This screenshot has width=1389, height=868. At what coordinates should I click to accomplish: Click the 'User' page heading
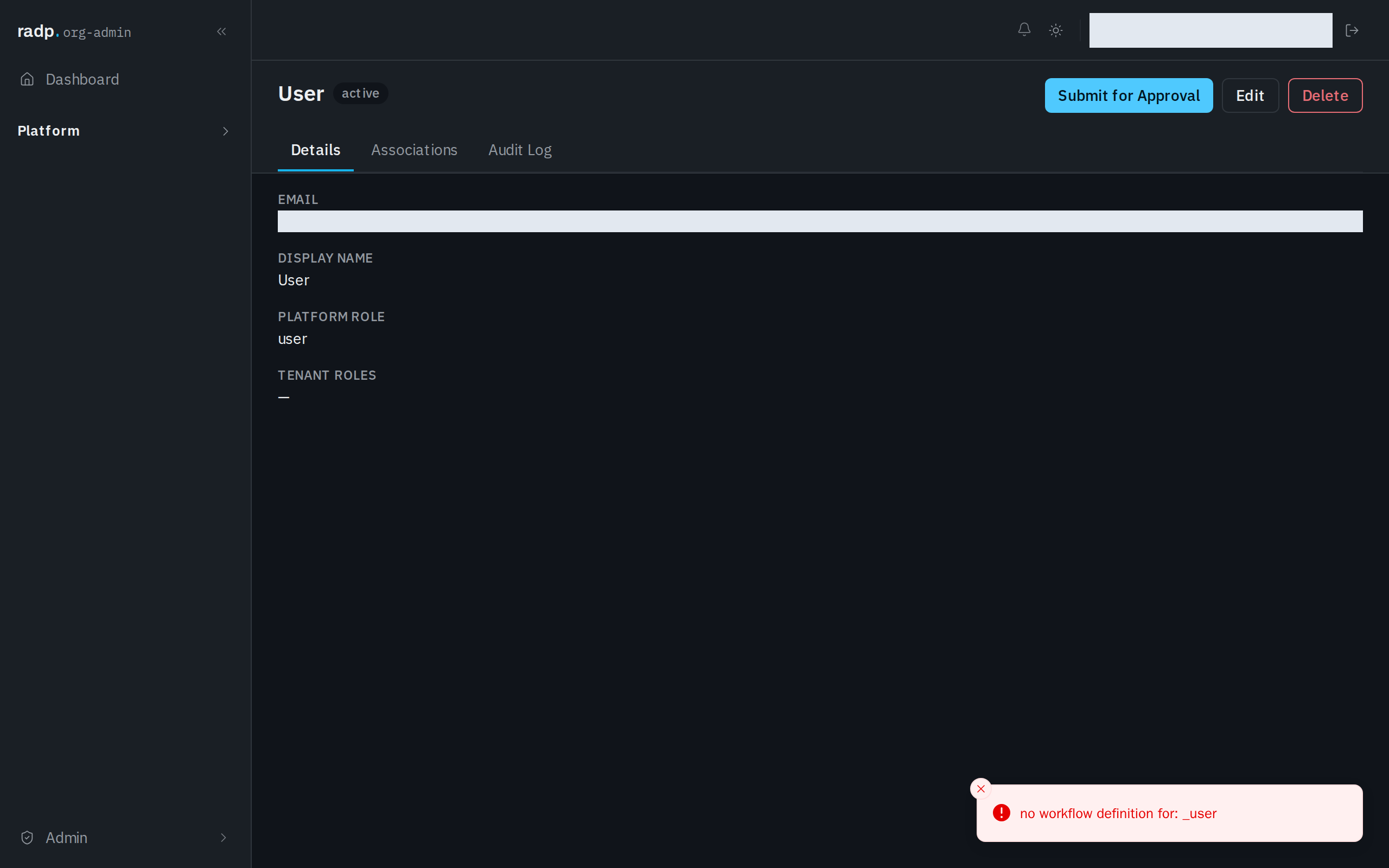pos(301,93)
